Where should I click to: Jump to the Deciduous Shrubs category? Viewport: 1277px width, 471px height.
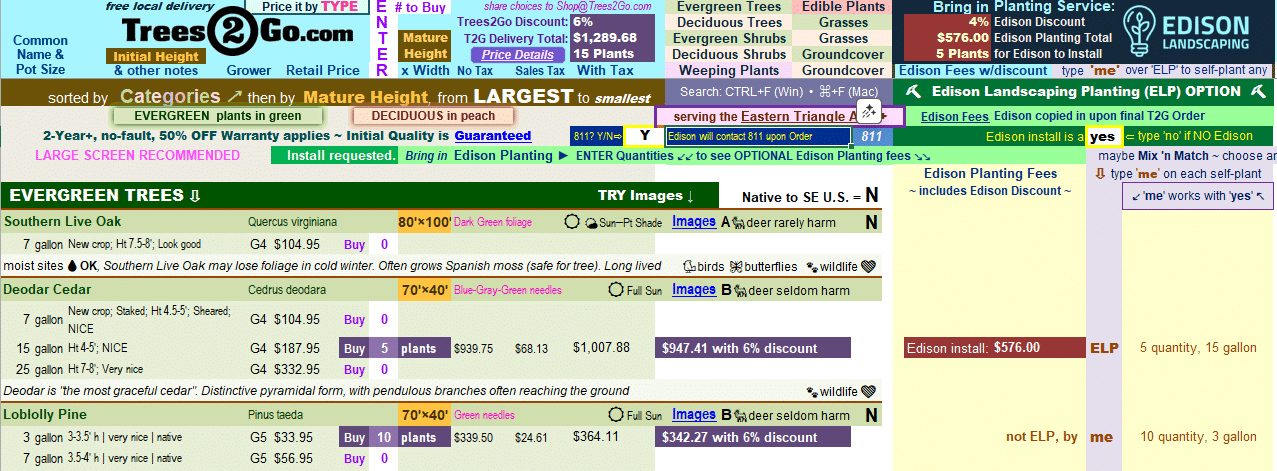point(728,54)
